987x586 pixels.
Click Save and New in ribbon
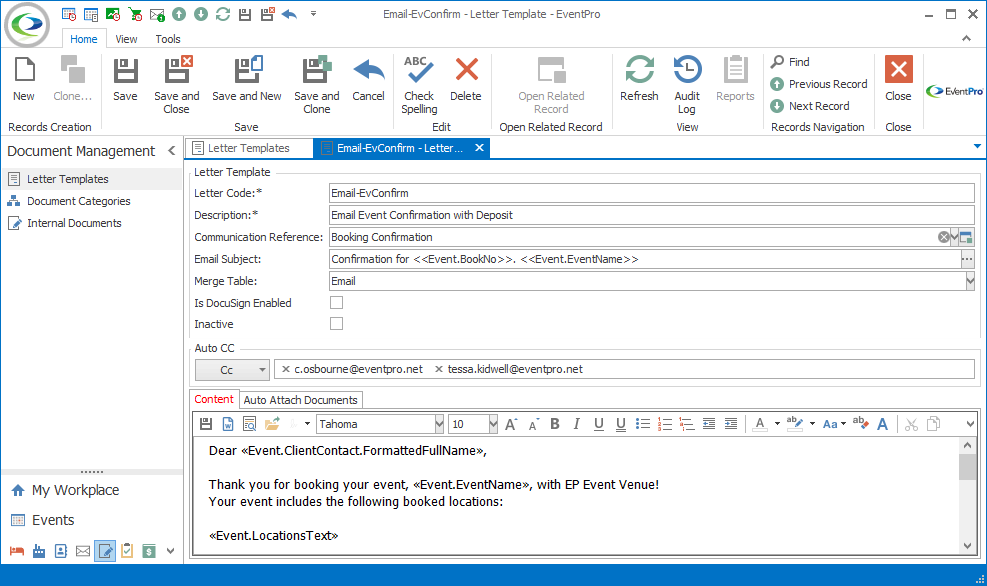pos(247,78)
